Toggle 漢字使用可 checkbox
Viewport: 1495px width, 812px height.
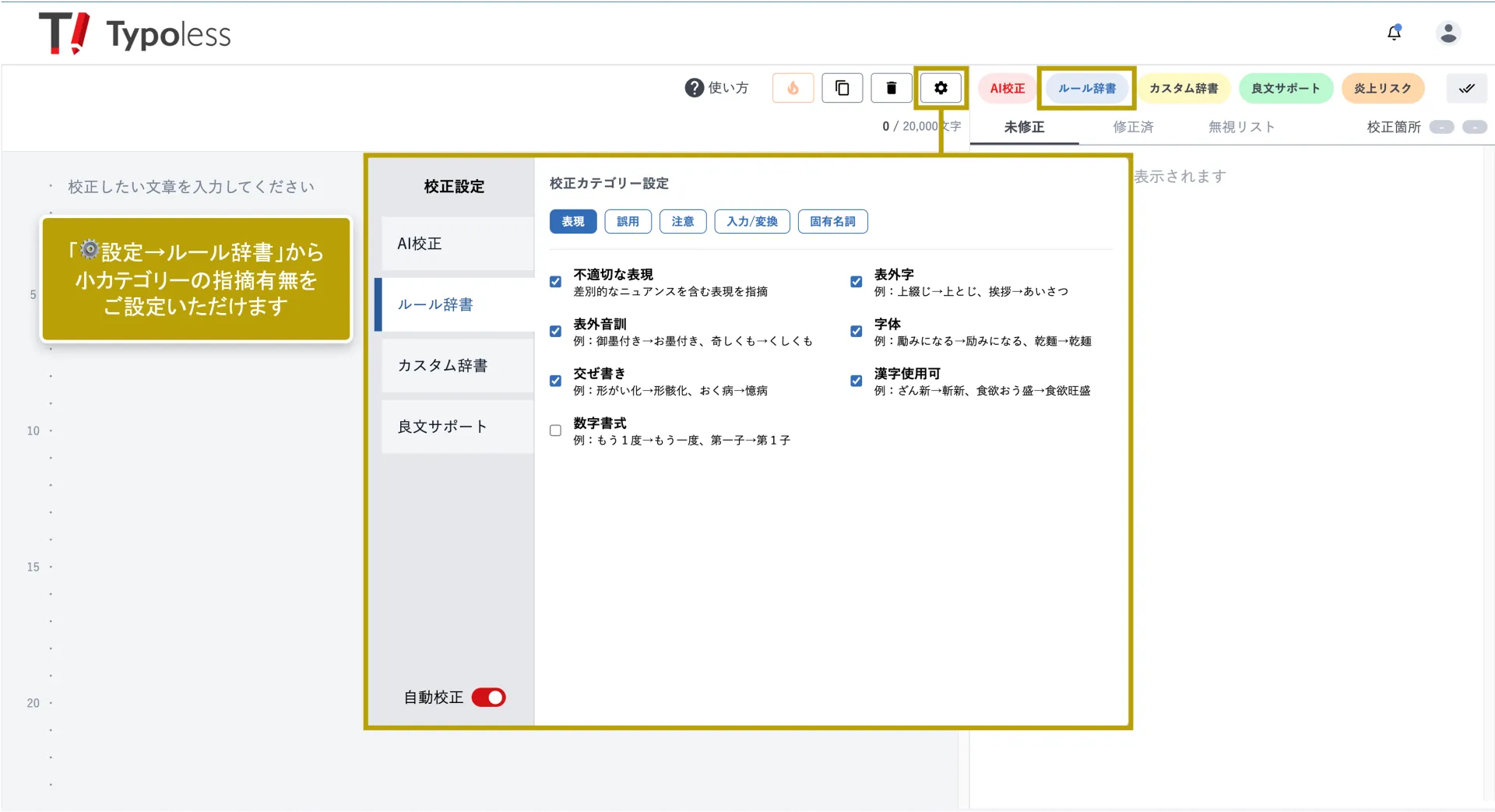[x=856, y=381]
